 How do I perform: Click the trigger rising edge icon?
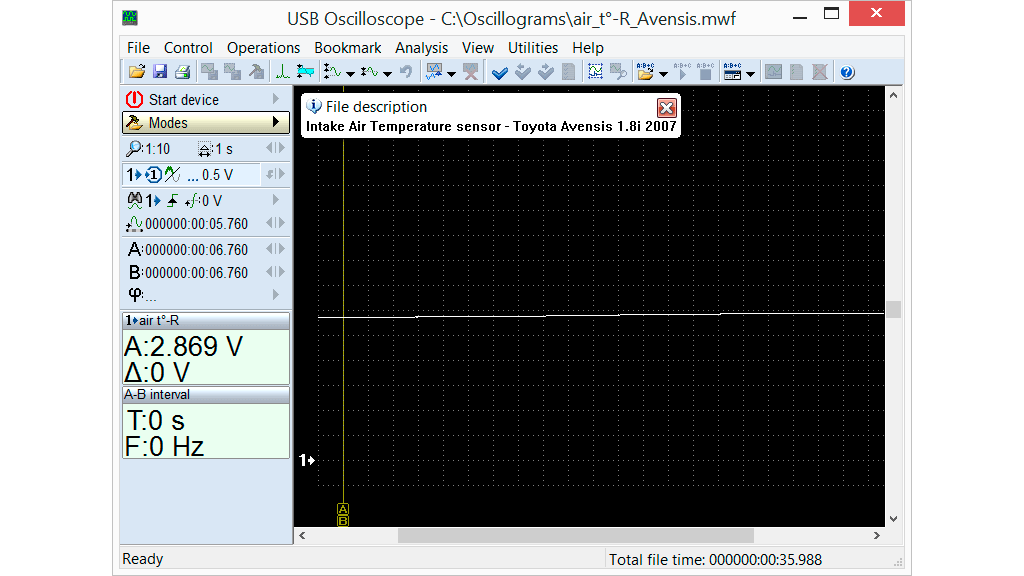click(172, 200)
